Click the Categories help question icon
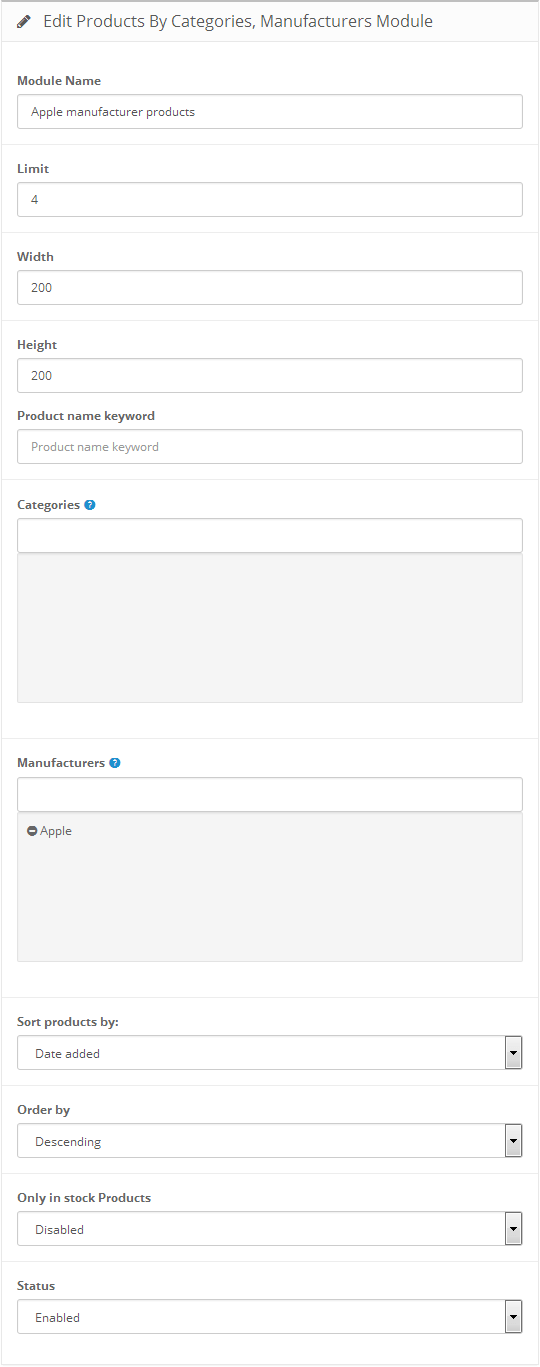The height and width of the screenshot is (1367, 540). 90,505
